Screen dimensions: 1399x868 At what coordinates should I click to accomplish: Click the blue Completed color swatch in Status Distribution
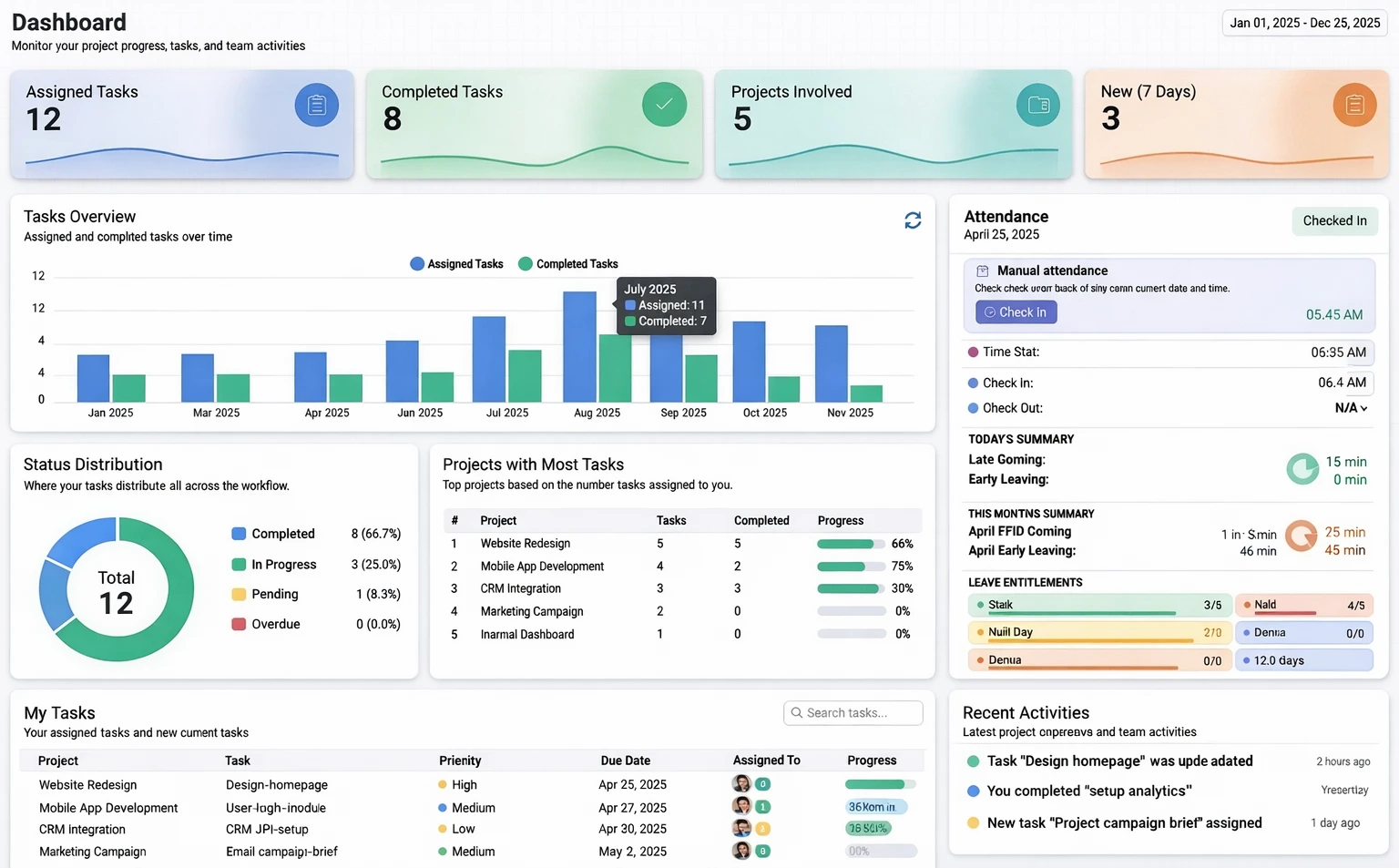point(238,533)
